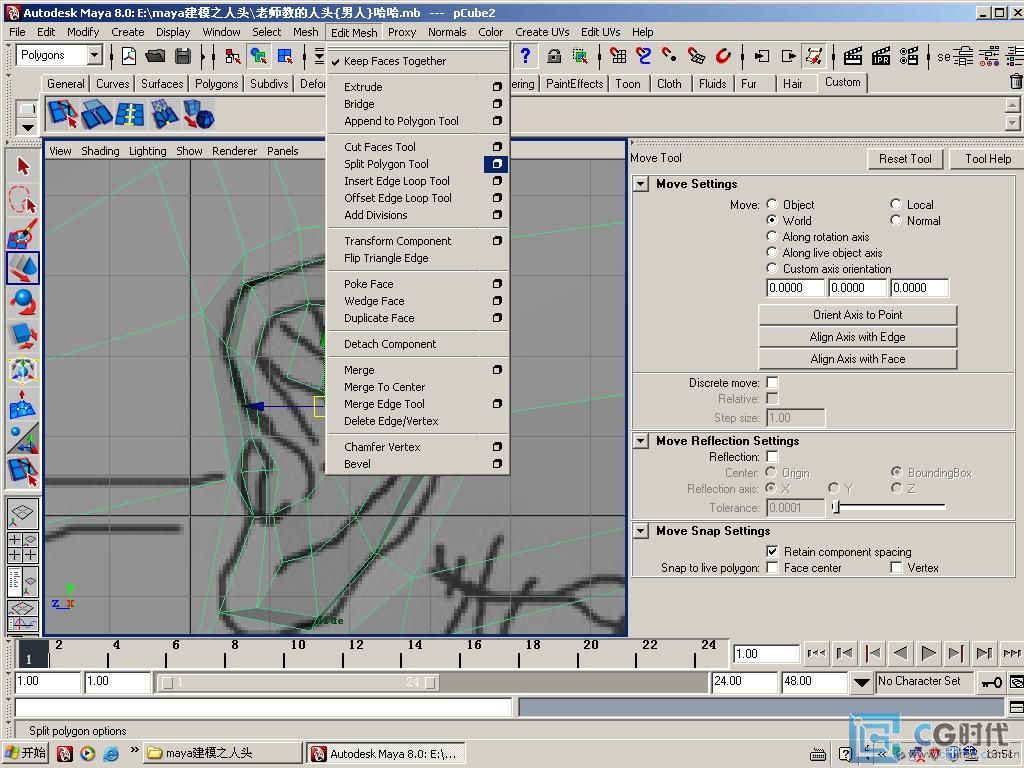This screenshot has width=1024, height=768.
Task: Choose the Local move radio option
Action: tap(896, 204)
